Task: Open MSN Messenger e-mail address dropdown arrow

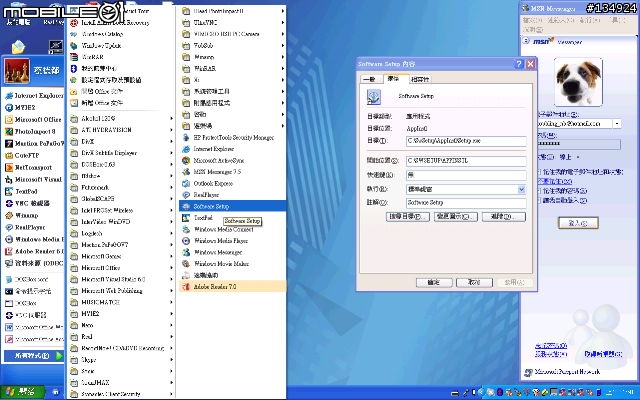Action: (617, 123)
